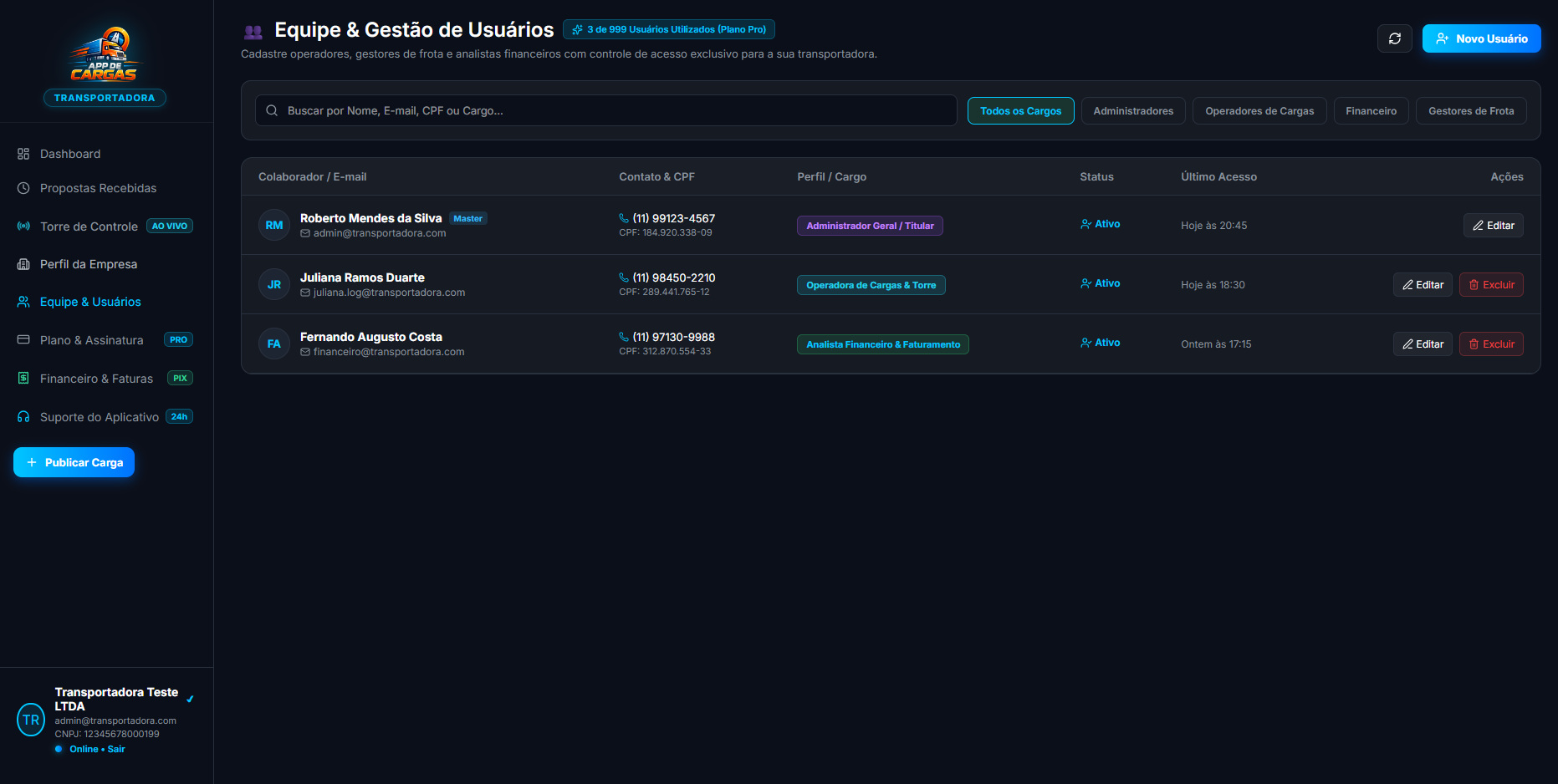Open Torre de Controle live page
Viewport: 1558px width, 784px height.
tap(106, 226)
